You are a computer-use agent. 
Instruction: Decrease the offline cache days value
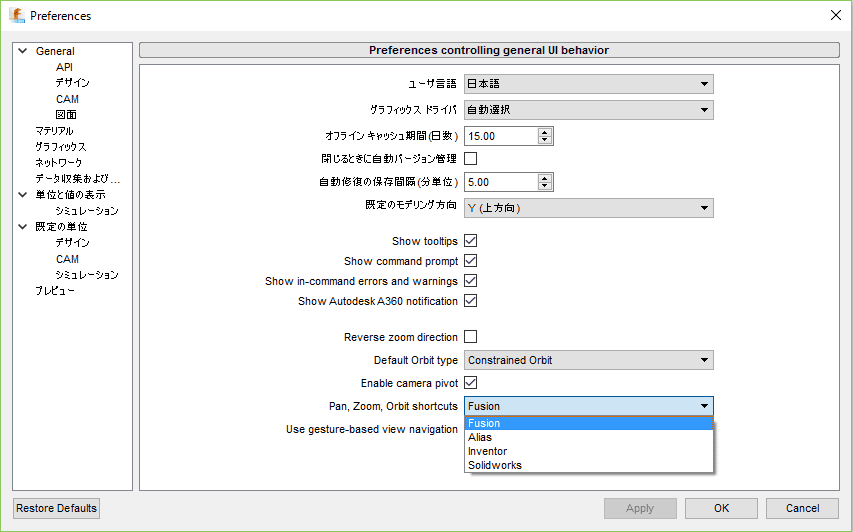click(545, 140)
